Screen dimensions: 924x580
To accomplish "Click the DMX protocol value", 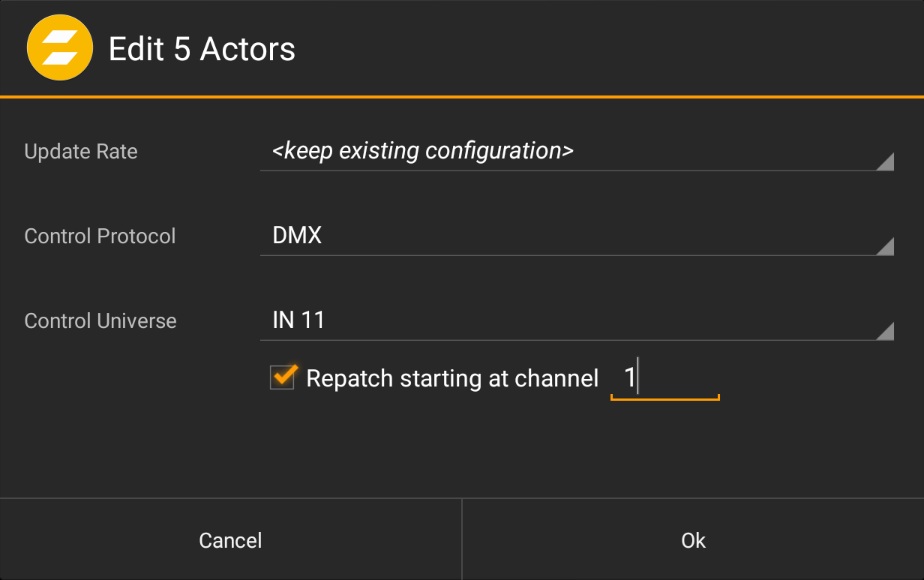I will click(297, 237).
